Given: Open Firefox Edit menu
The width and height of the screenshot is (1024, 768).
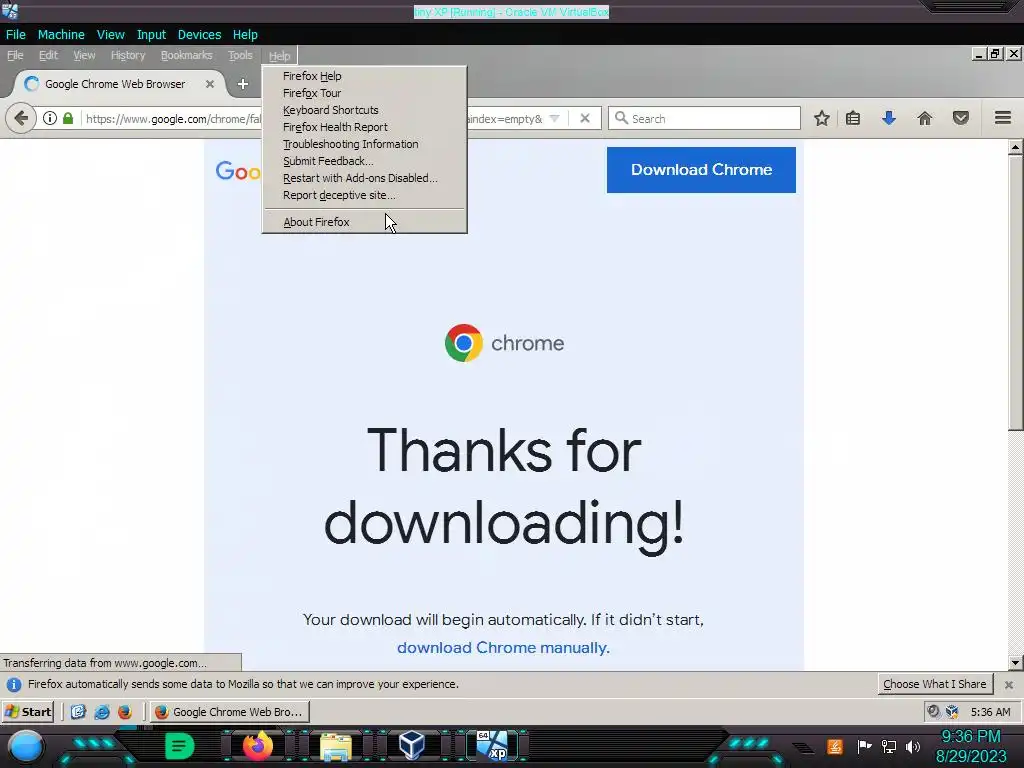Looking at the screenshot, I should coord(48,56).
